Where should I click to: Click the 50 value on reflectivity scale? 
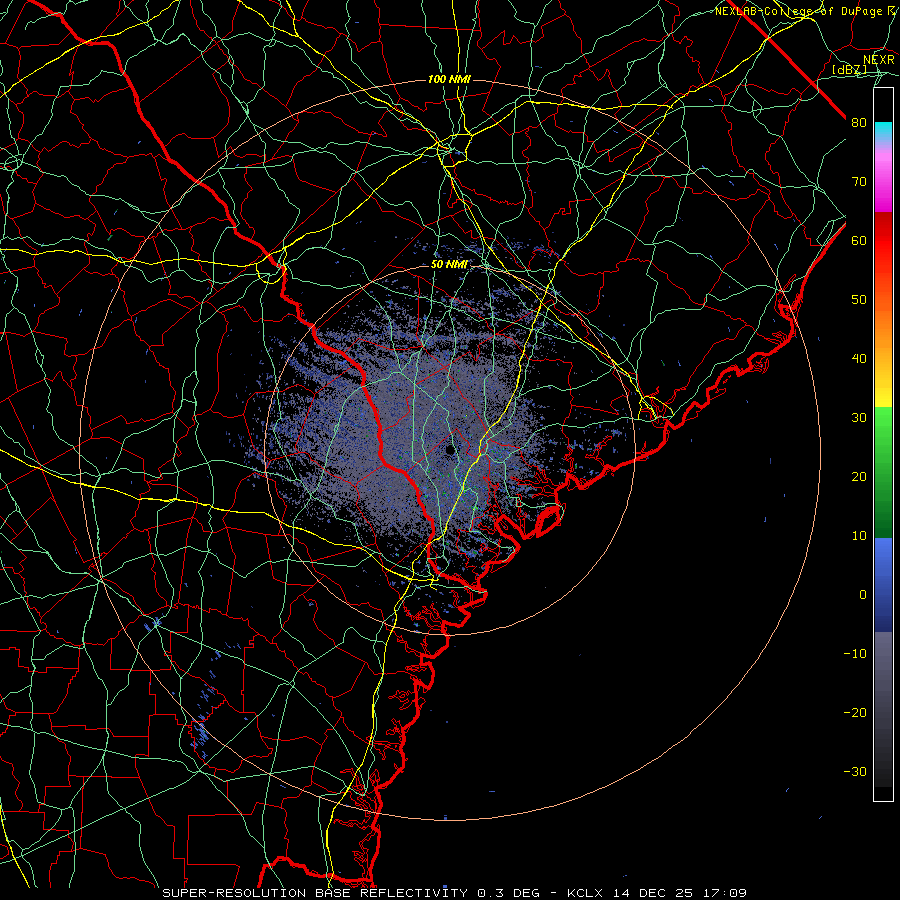859,300
